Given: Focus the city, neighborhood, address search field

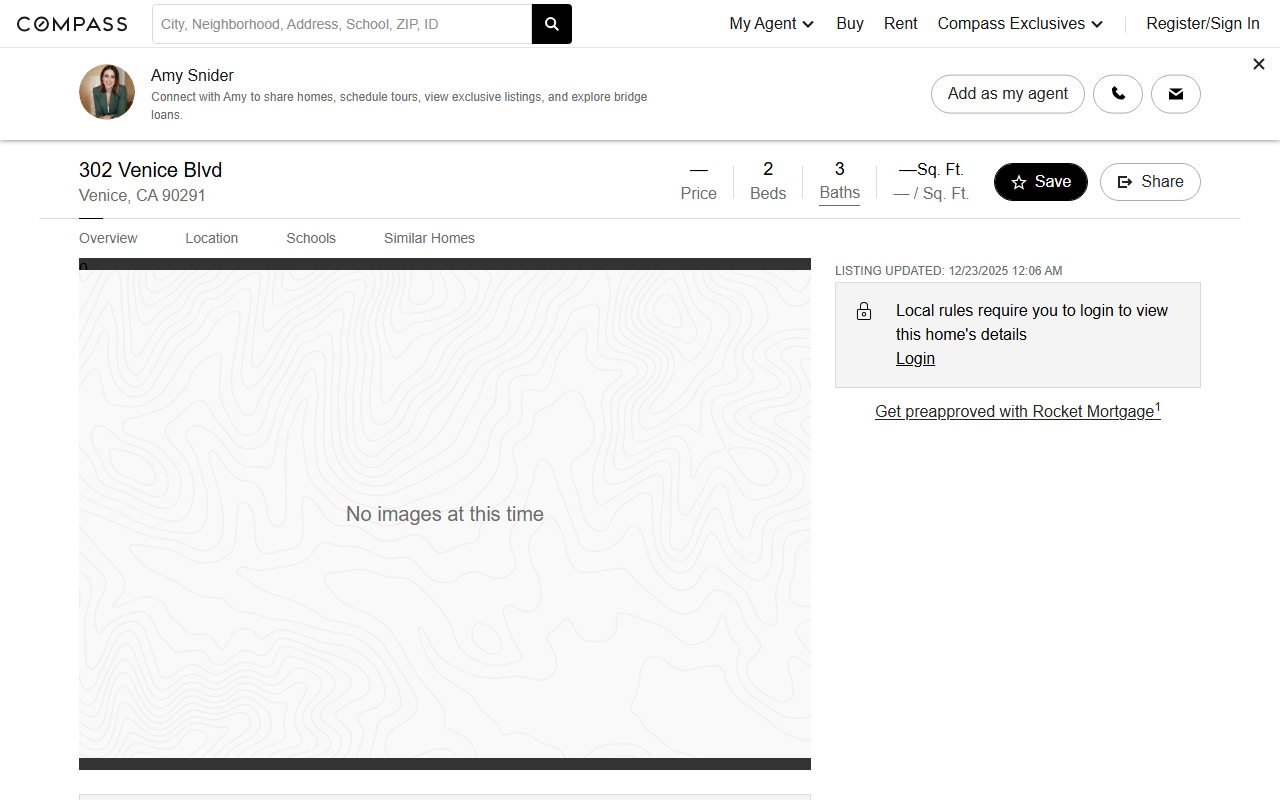Looking at the screenshot, I should tap(342, 24).
